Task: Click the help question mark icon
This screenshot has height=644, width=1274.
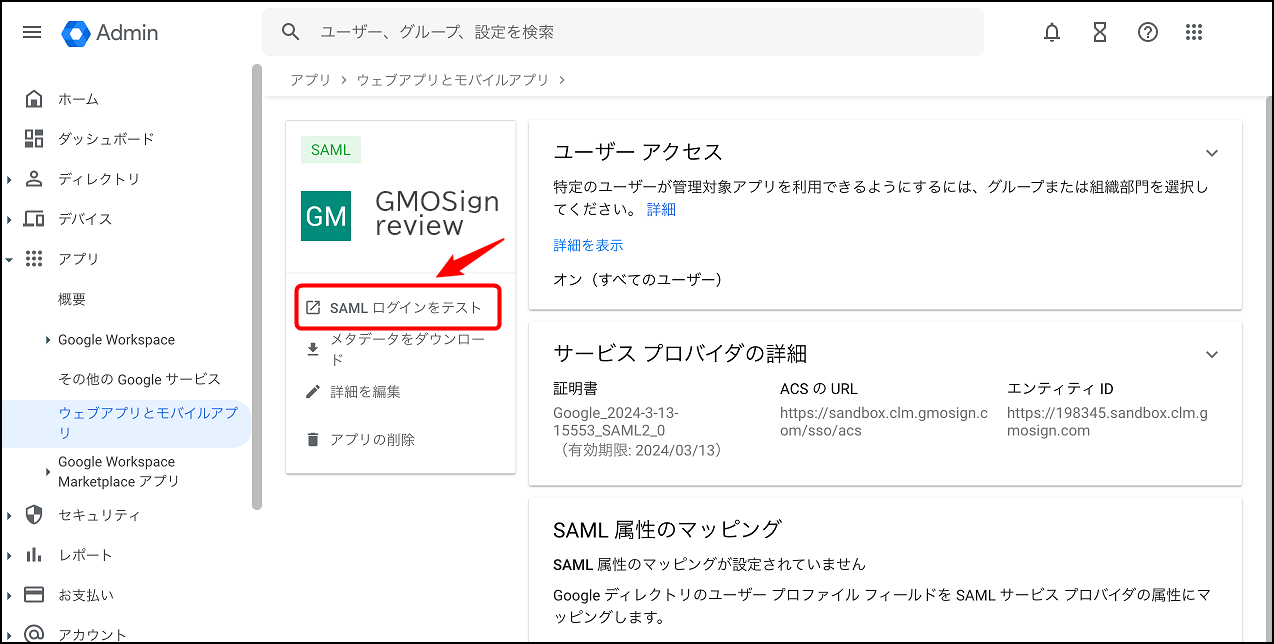Action: tap(1148, 32)
